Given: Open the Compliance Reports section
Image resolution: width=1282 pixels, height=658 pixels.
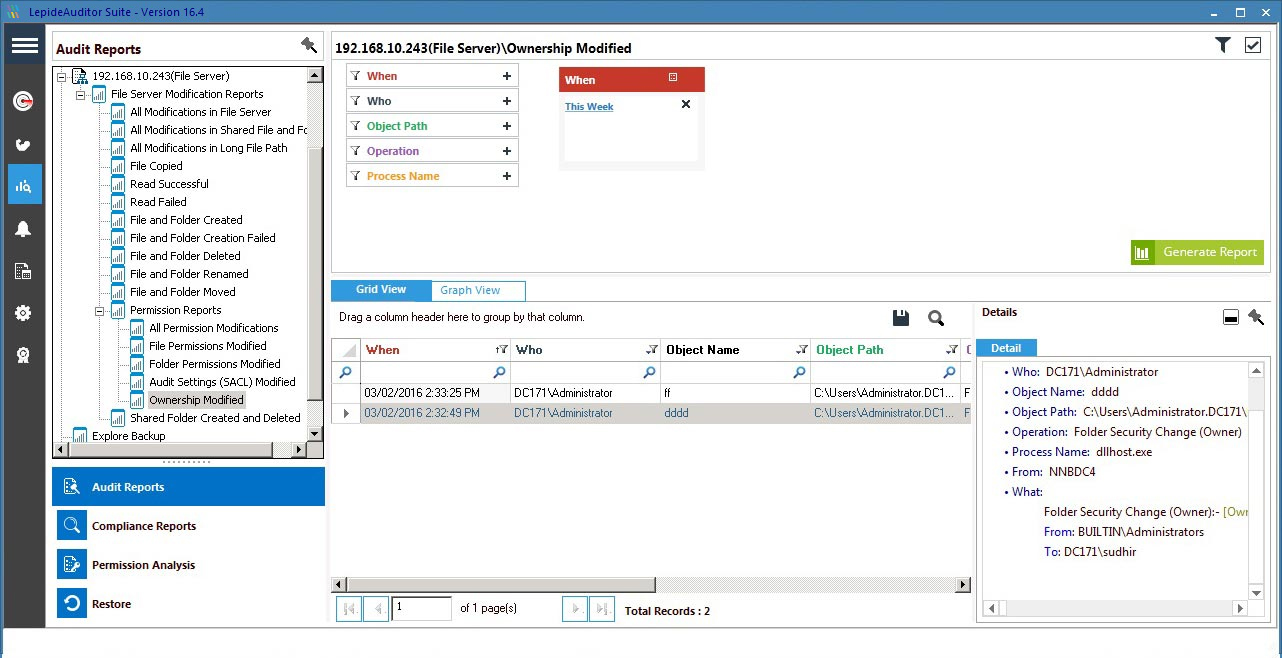Looking at the screenshot, I should click(x=189, y=526).
